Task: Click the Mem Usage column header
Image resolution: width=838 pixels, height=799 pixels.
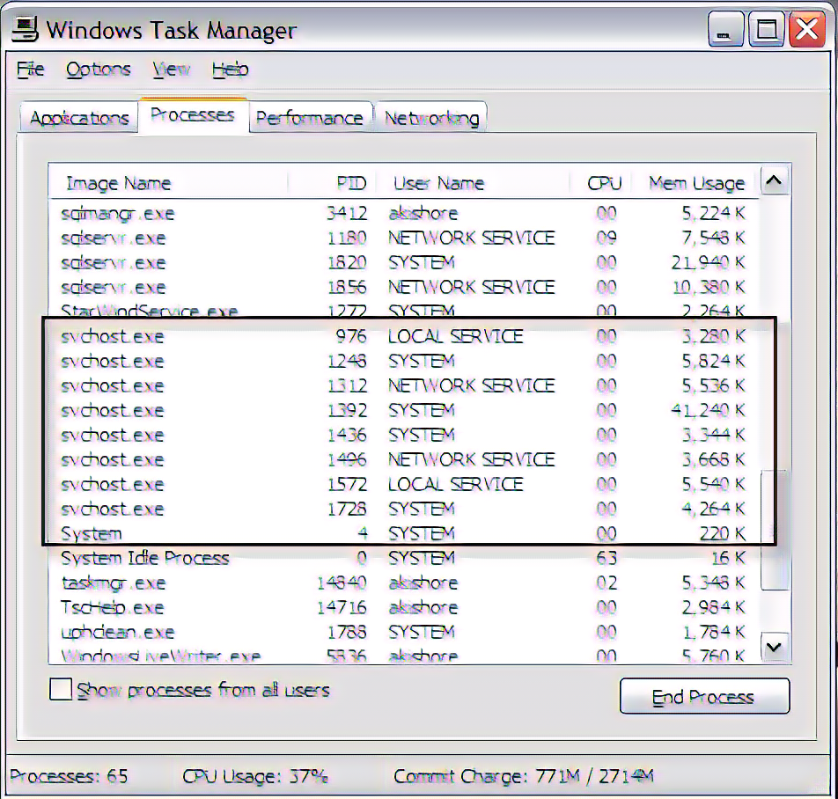Action: 695,183
